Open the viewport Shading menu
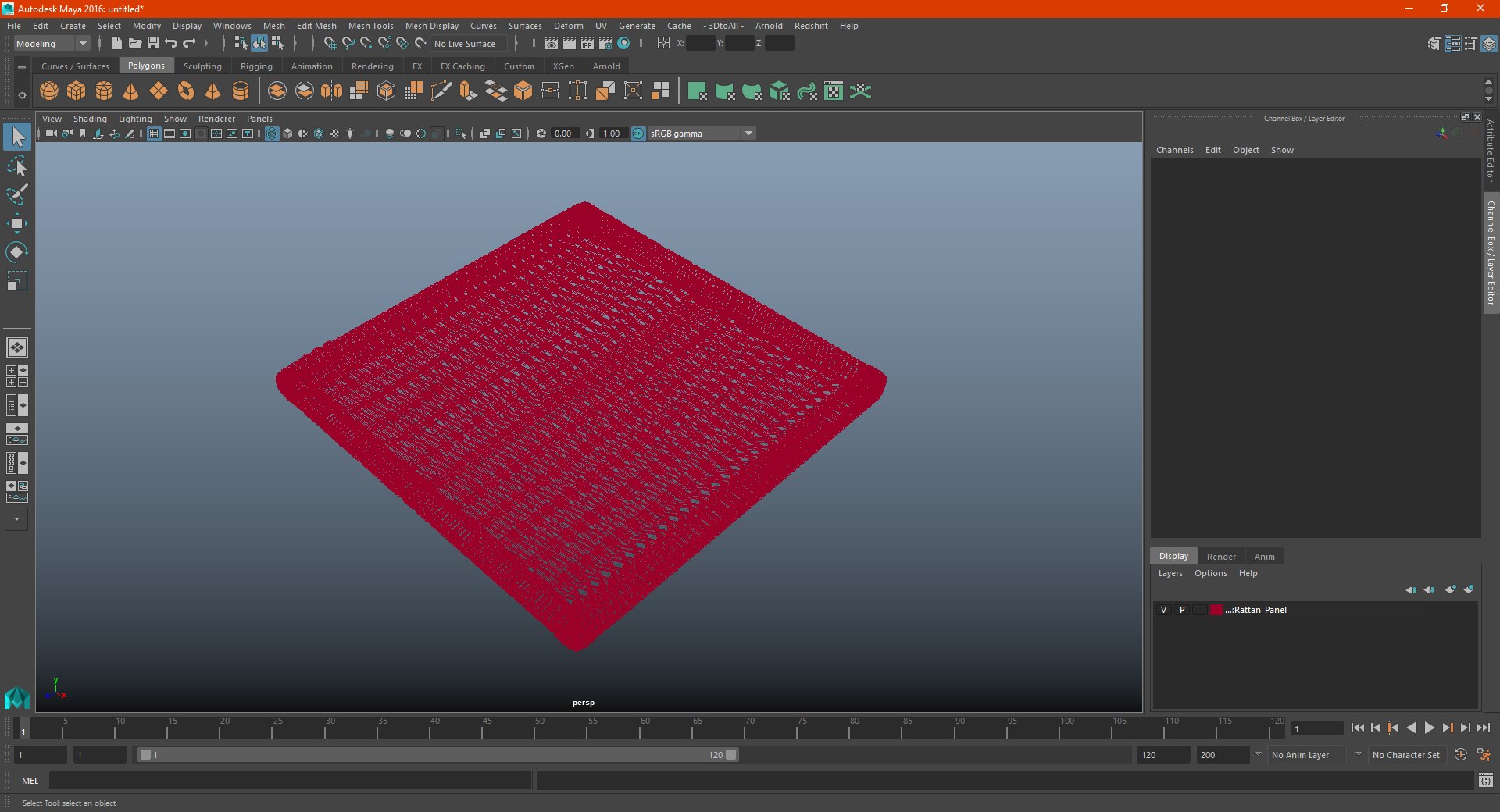Image resolution: width=1500 pixels, height=812 pixels. [x=90, y=119]
